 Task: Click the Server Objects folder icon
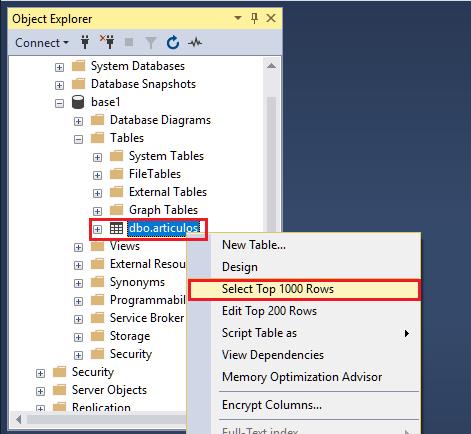60,390
